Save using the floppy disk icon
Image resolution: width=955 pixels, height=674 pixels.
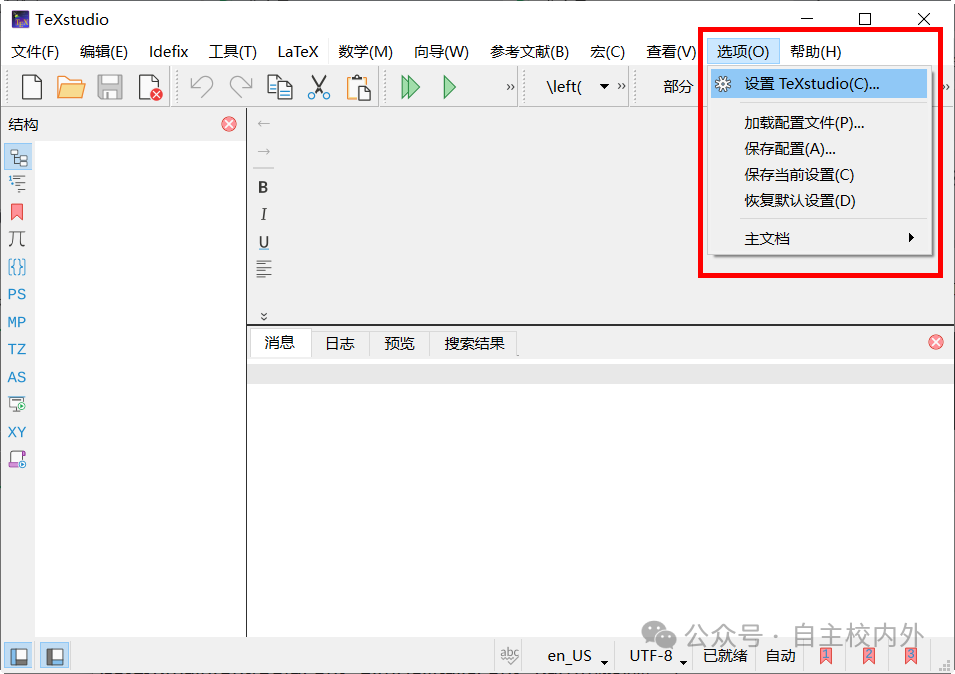click(110, 87)
